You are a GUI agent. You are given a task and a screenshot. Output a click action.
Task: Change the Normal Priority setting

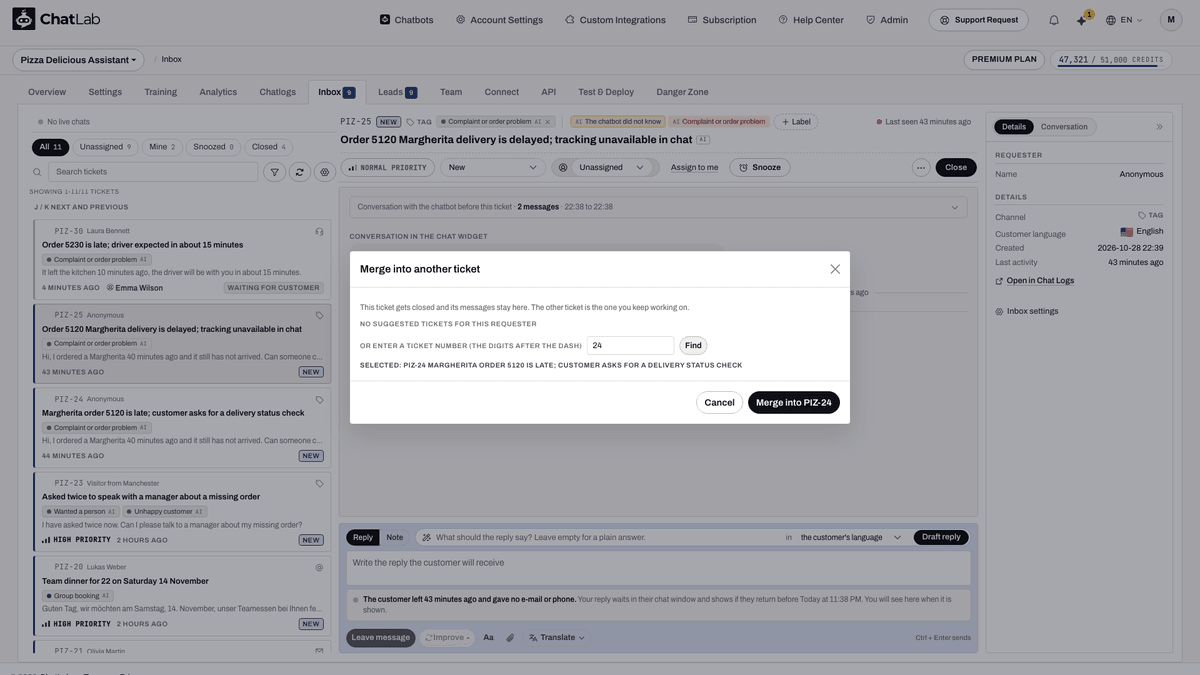click(x=387, y=167)
